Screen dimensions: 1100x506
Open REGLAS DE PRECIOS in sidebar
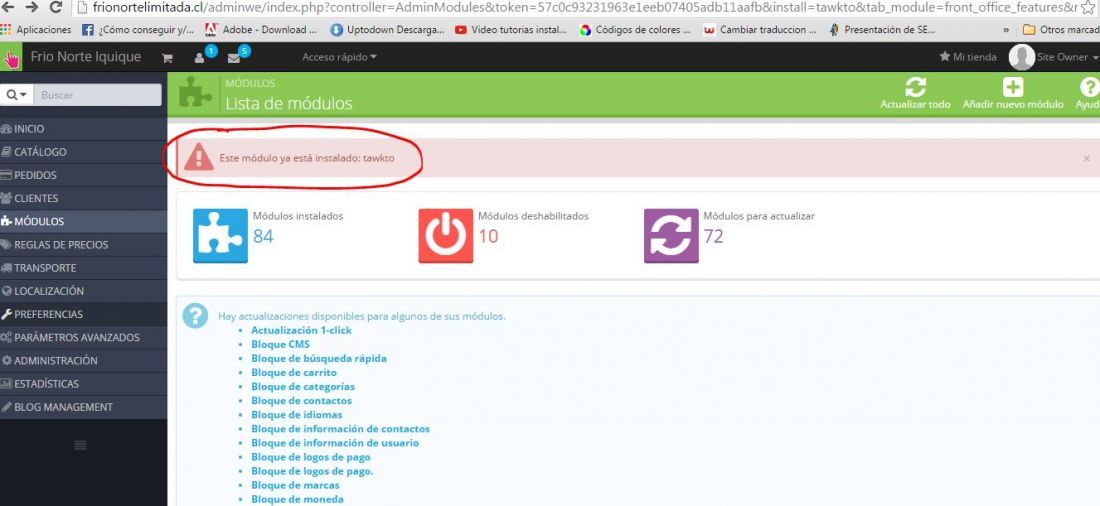[x=83, y=245]
